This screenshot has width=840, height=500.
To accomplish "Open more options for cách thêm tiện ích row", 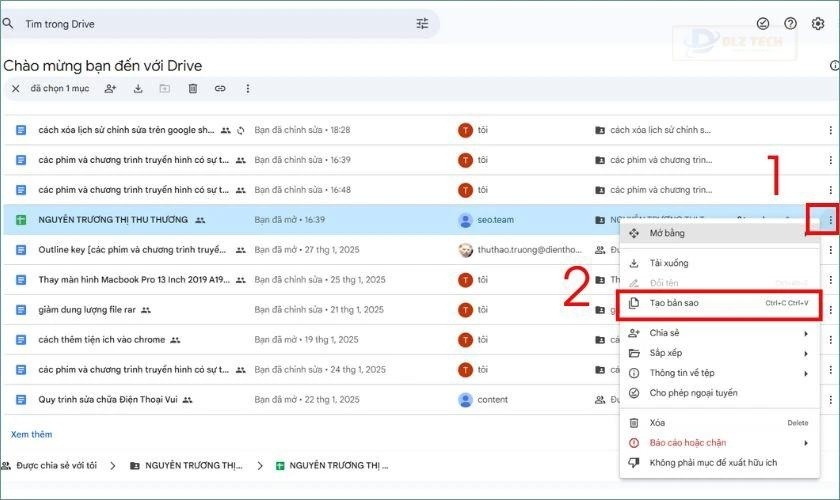I will click(830, 340).
